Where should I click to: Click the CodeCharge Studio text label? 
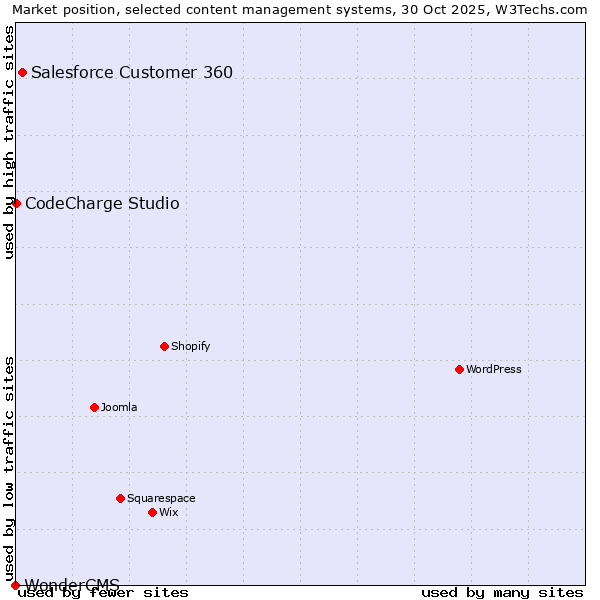pos(102,204)
